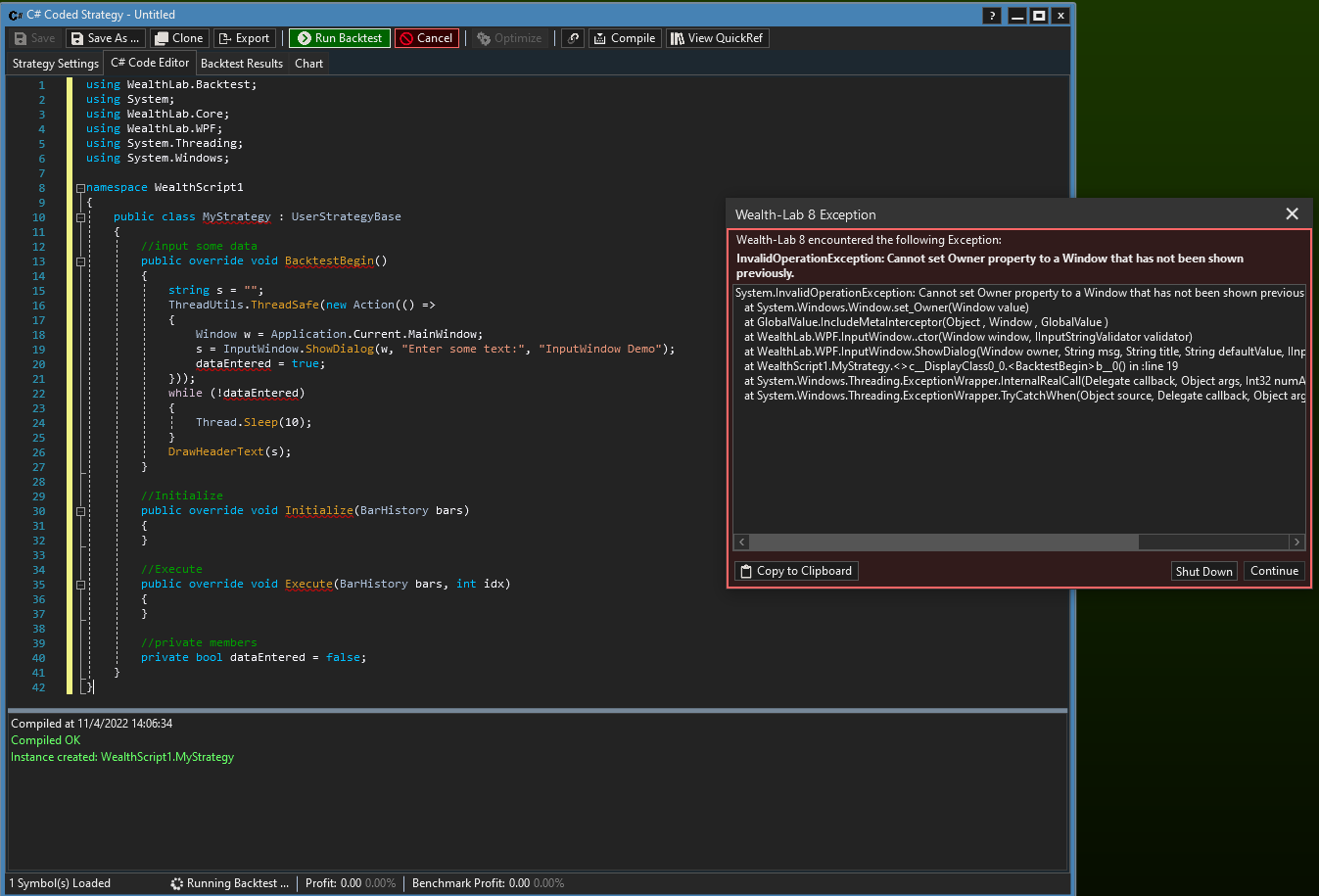
Task: Copy exception details to clipboard
Action: pyautogui.click(x=795, y=571)
